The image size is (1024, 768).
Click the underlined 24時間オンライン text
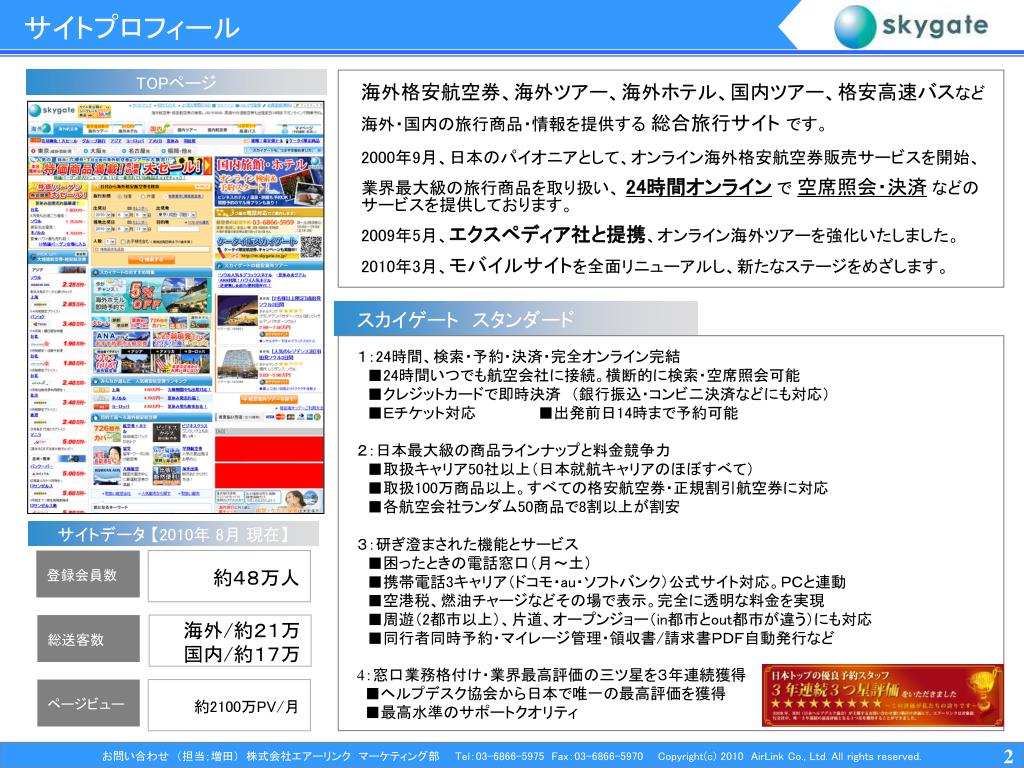(699, 187)
